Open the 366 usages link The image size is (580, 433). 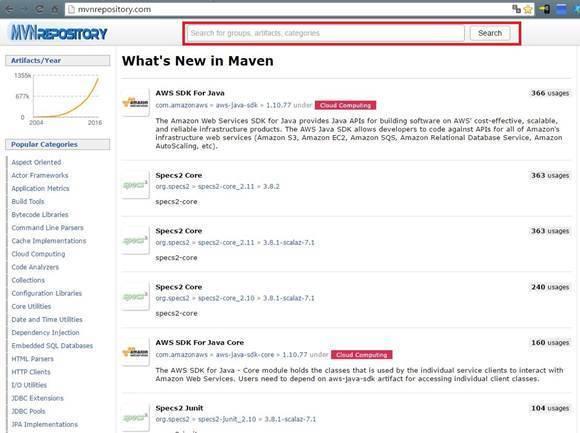click(550, 93)
